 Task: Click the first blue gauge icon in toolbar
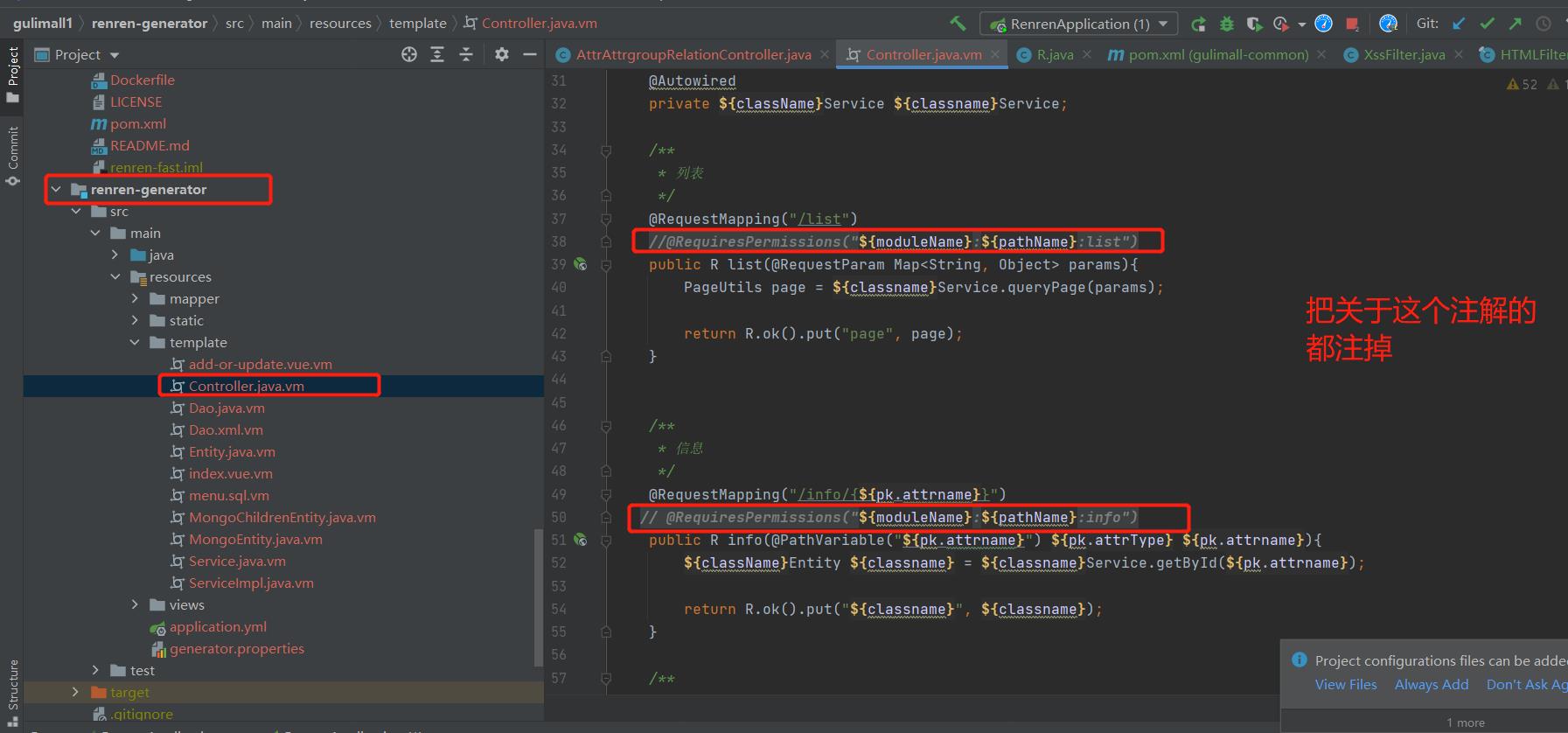point(1324,24)
